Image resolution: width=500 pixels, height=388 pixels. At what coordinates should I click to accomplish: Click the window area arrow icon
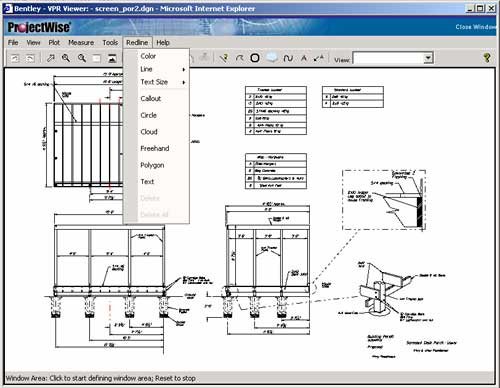coord(51,58)
